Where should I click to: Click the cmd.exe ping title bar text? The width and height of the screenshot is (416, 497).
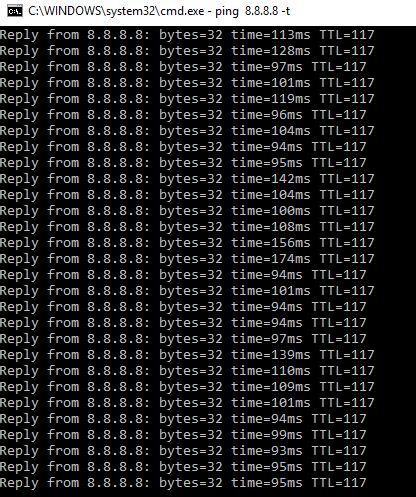click(159, 11)
